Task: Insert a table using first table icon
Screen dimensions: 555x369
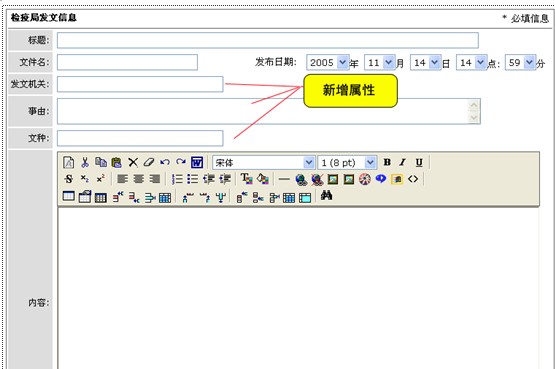Action: (x=69, y=196)
